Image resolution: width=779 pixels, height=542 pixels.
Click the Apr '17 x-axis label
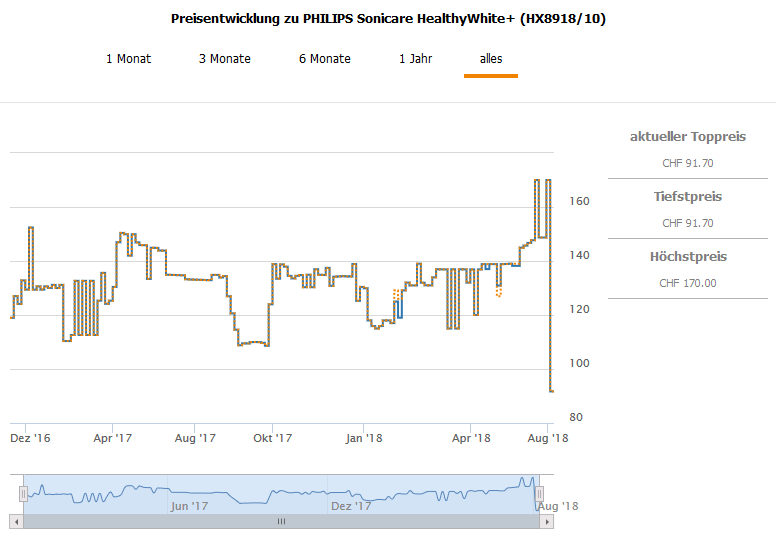113,438
